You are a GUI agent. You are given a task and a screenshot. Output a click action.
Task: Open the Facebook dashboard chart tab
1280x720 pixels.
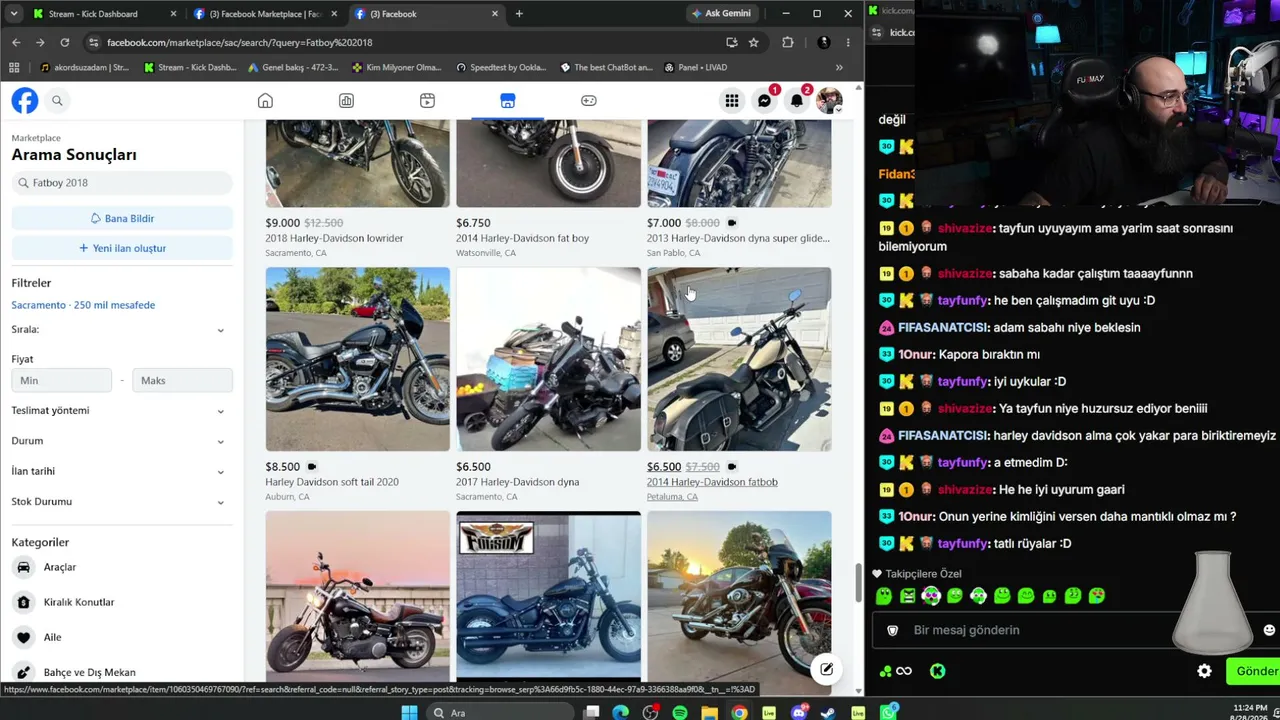click(346, 101)
